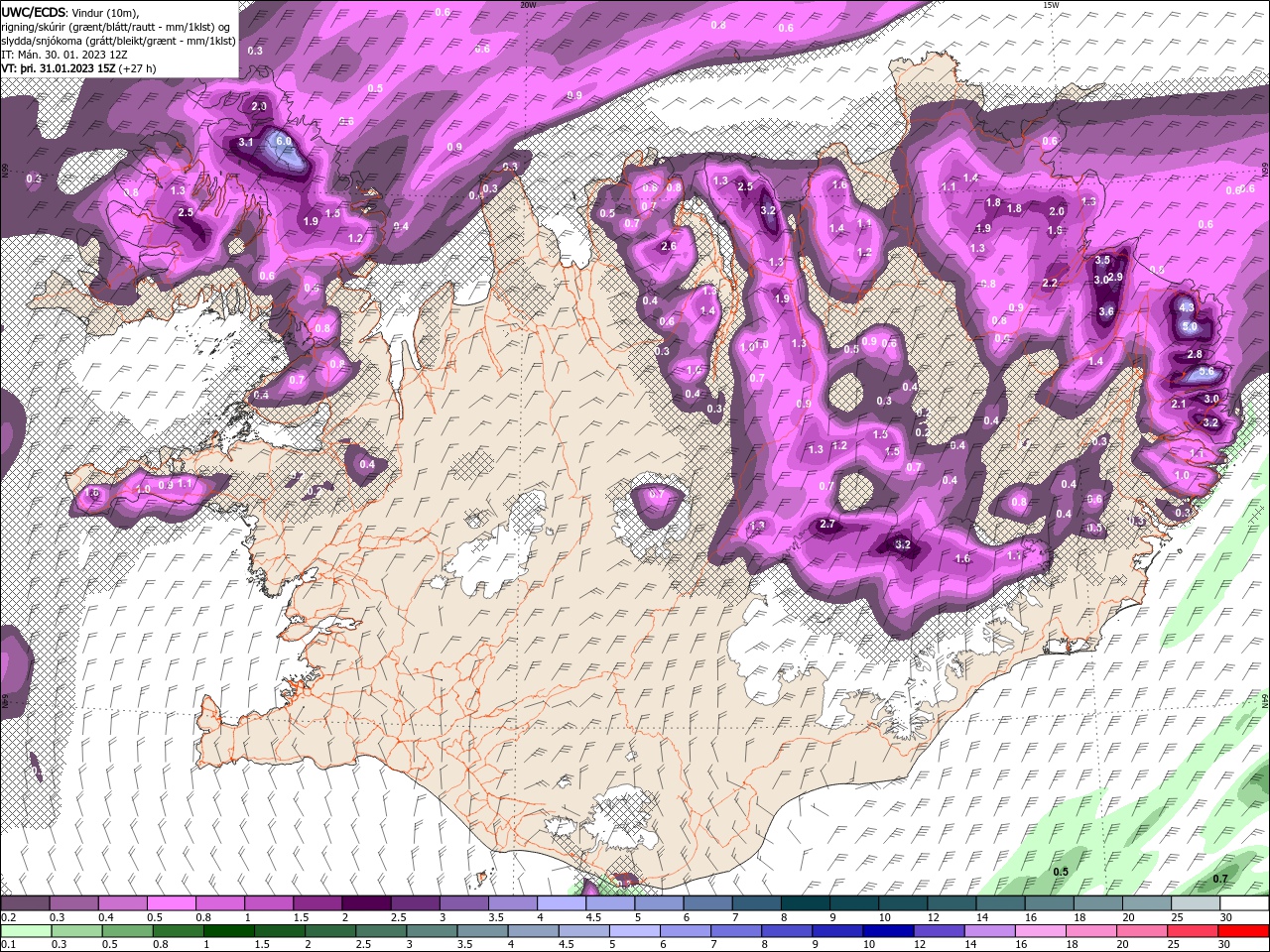The width and height of the screenshot is (1270, 952).
Task: Select the top-row legend swatch starting at 0.2
Action: (x=25, y=903)
